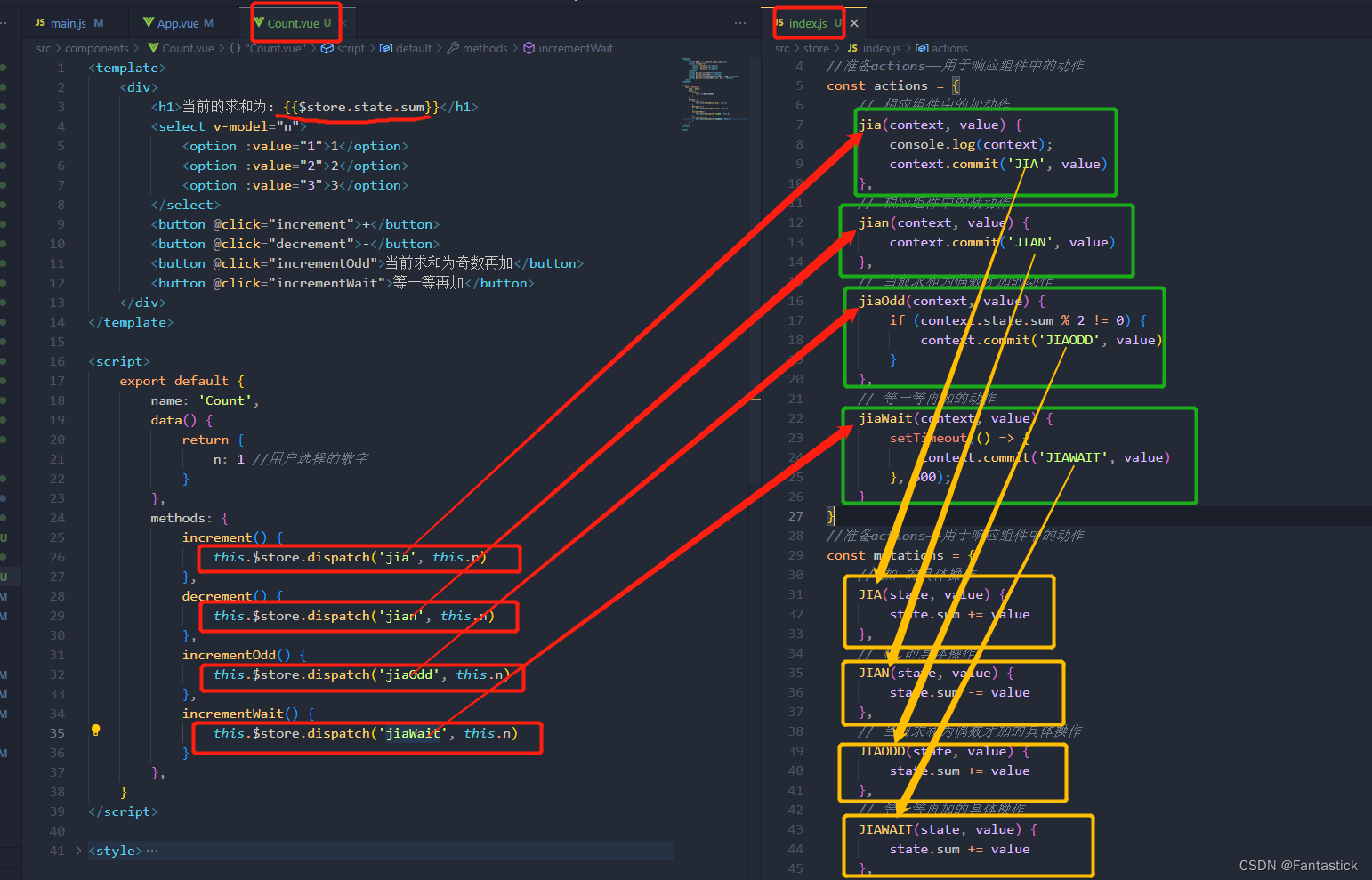Click the 'n: 1' data line
The image size is (1372, 880).
229,459
